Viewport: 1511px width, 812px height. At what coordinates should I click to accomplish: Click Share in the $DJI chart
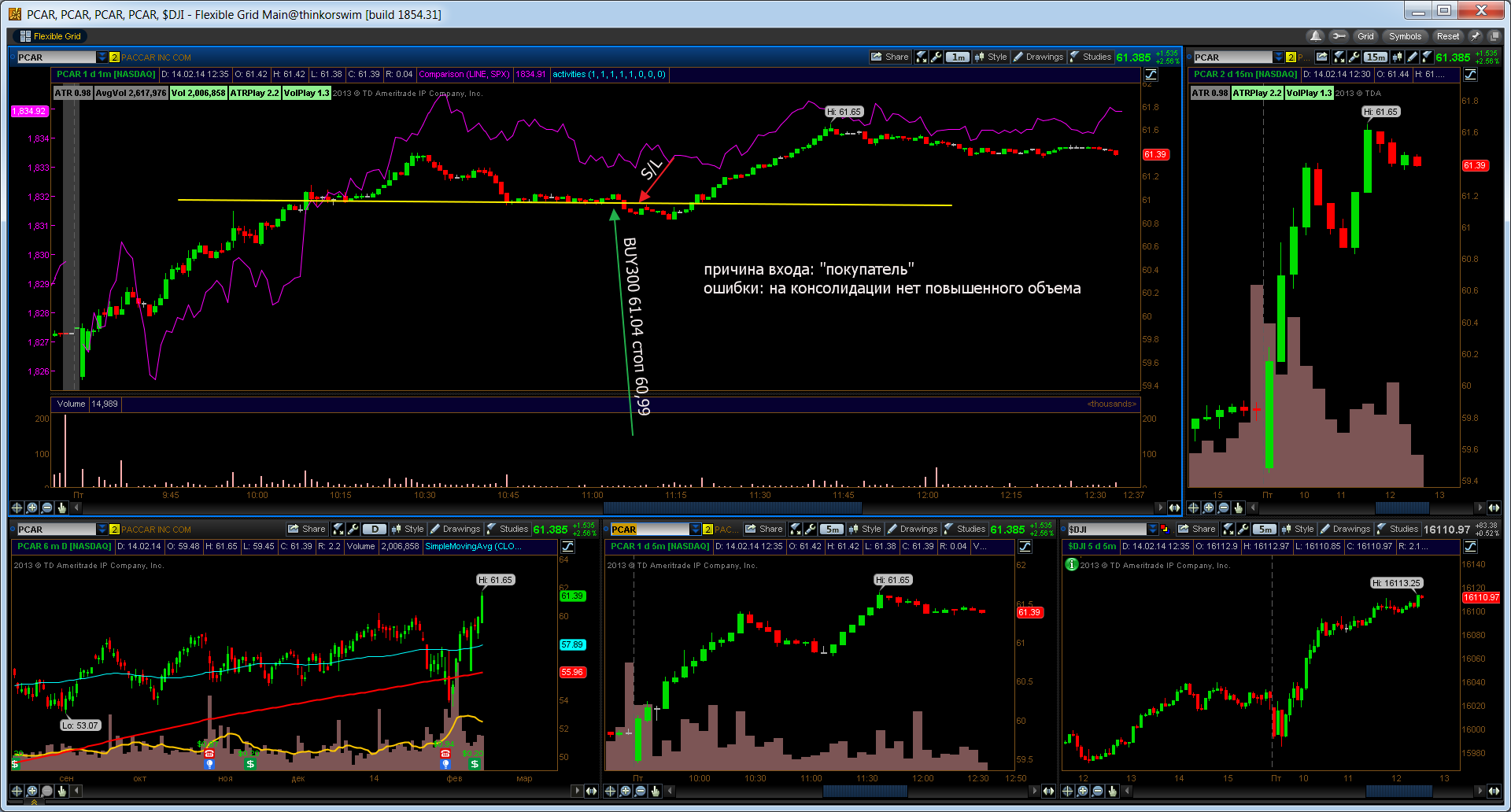pyautogui.click(x=1197, y=529)
